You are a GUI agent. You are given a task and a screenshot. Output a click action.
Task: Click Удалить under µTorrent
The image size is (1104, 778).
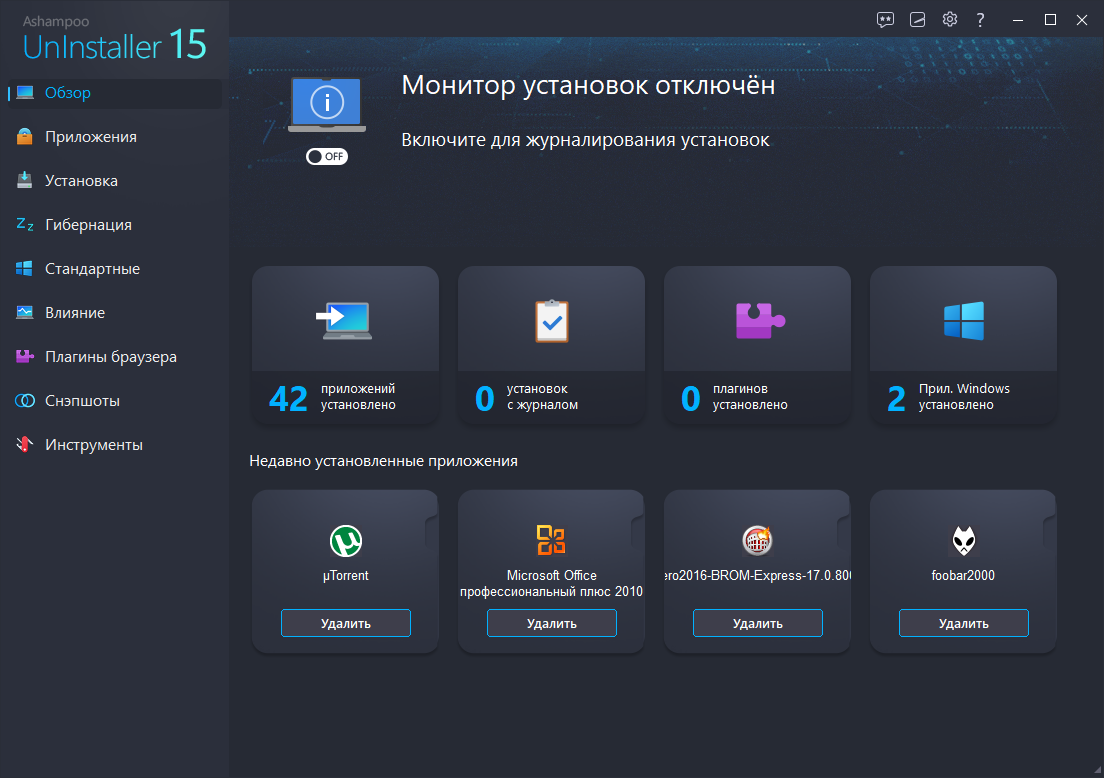(346, 623)
